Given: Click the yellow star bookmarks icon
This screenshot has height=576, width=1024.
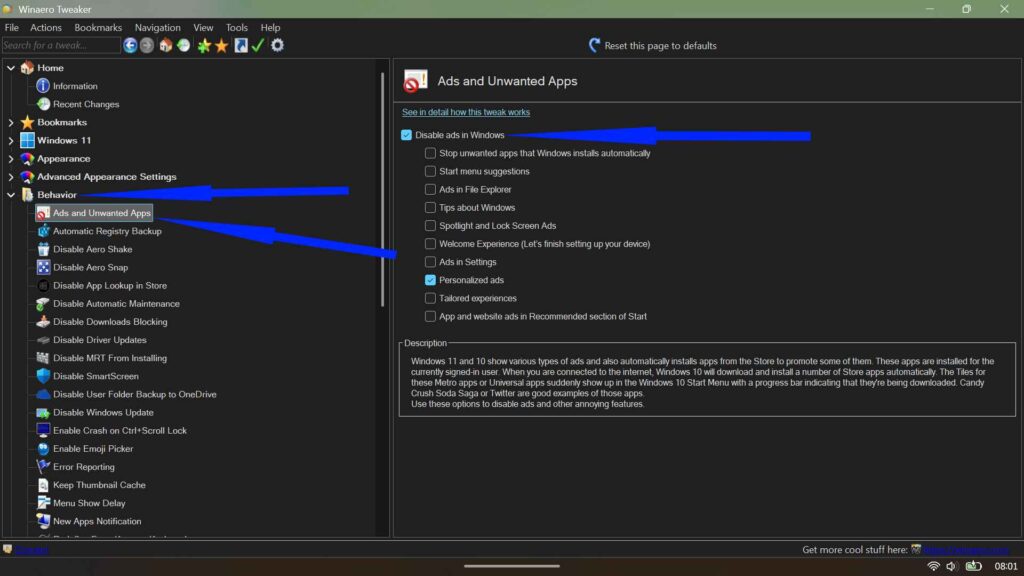Looking at the screenshot, I should click(x=221, y=45).
